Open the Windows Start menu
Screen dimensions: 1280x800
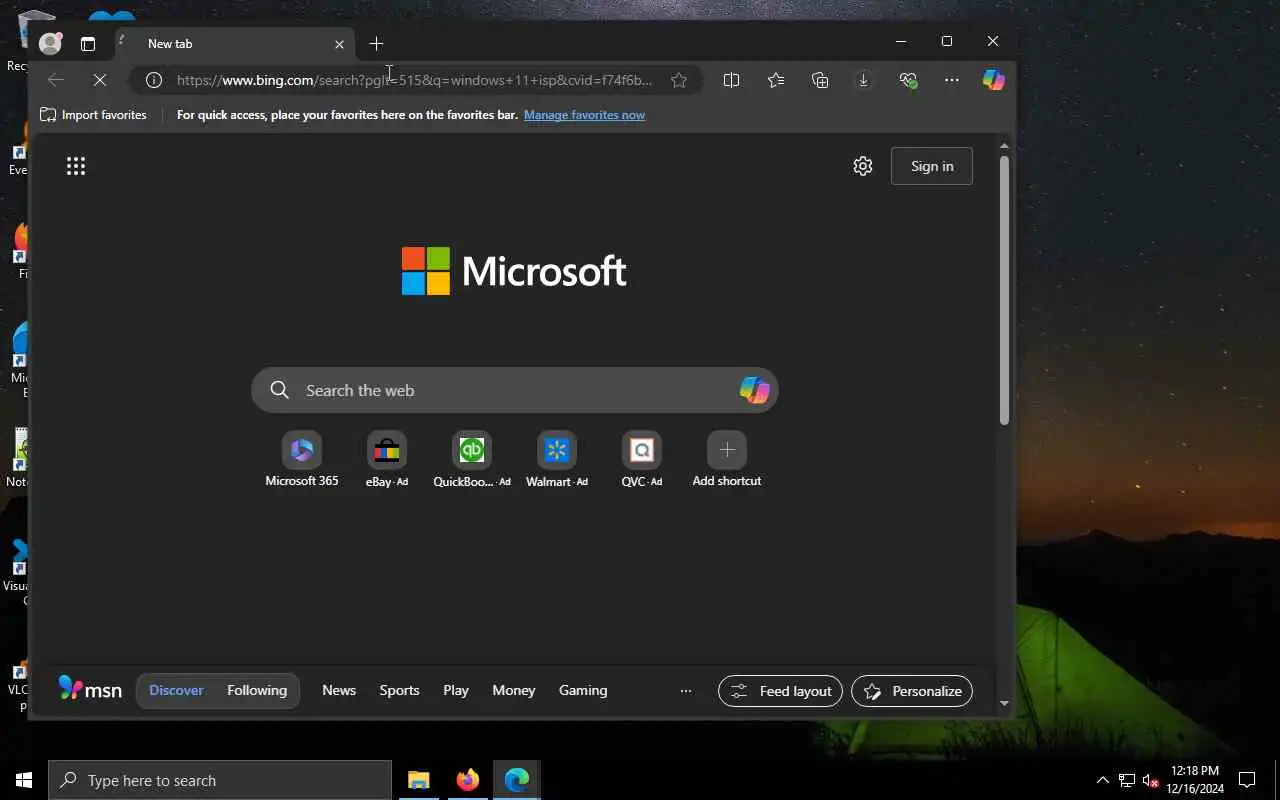point(24,780)
